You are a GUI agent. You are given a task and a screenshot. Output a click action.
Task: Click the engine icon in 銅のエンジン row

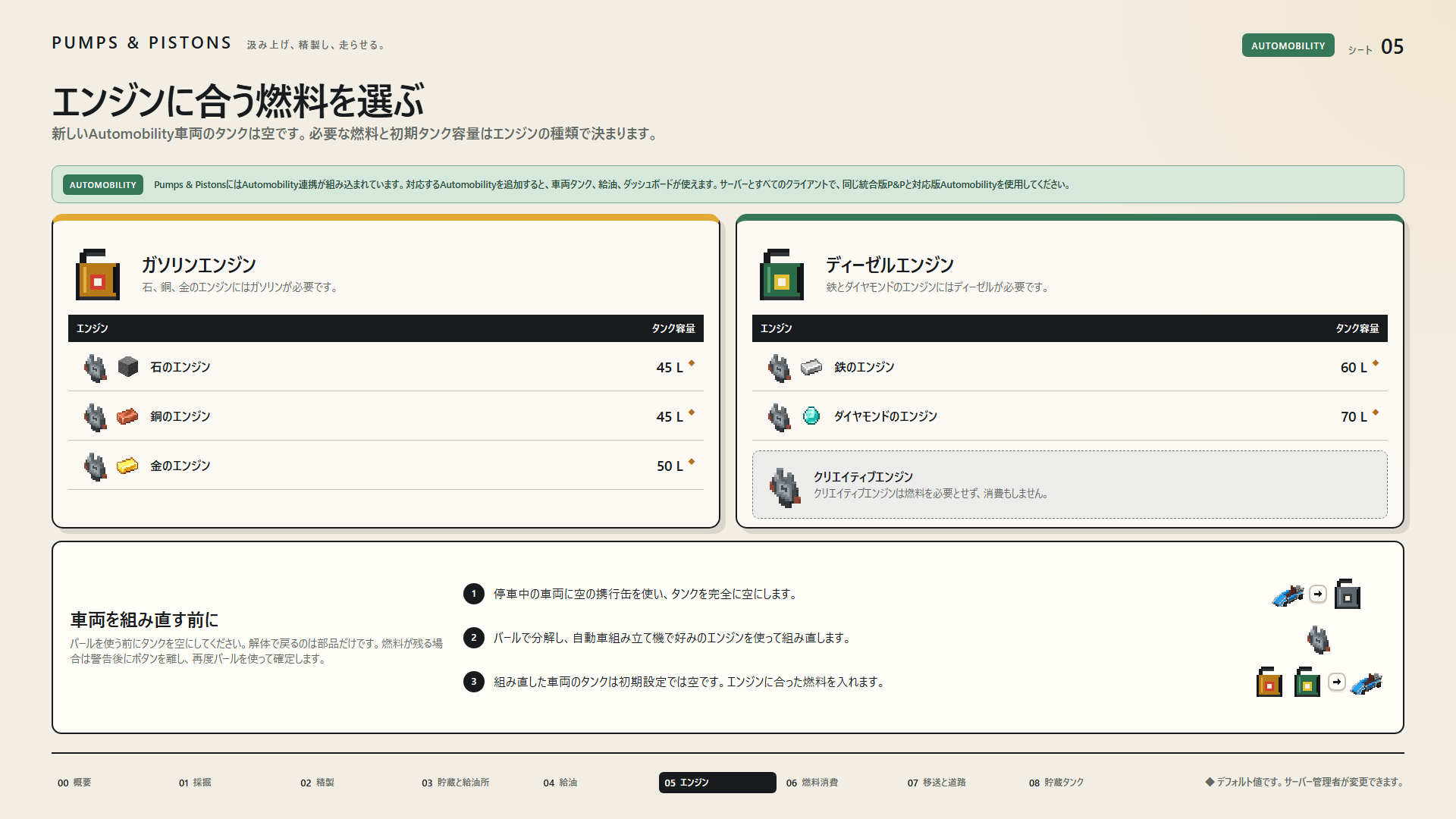(x=96, y=417)
